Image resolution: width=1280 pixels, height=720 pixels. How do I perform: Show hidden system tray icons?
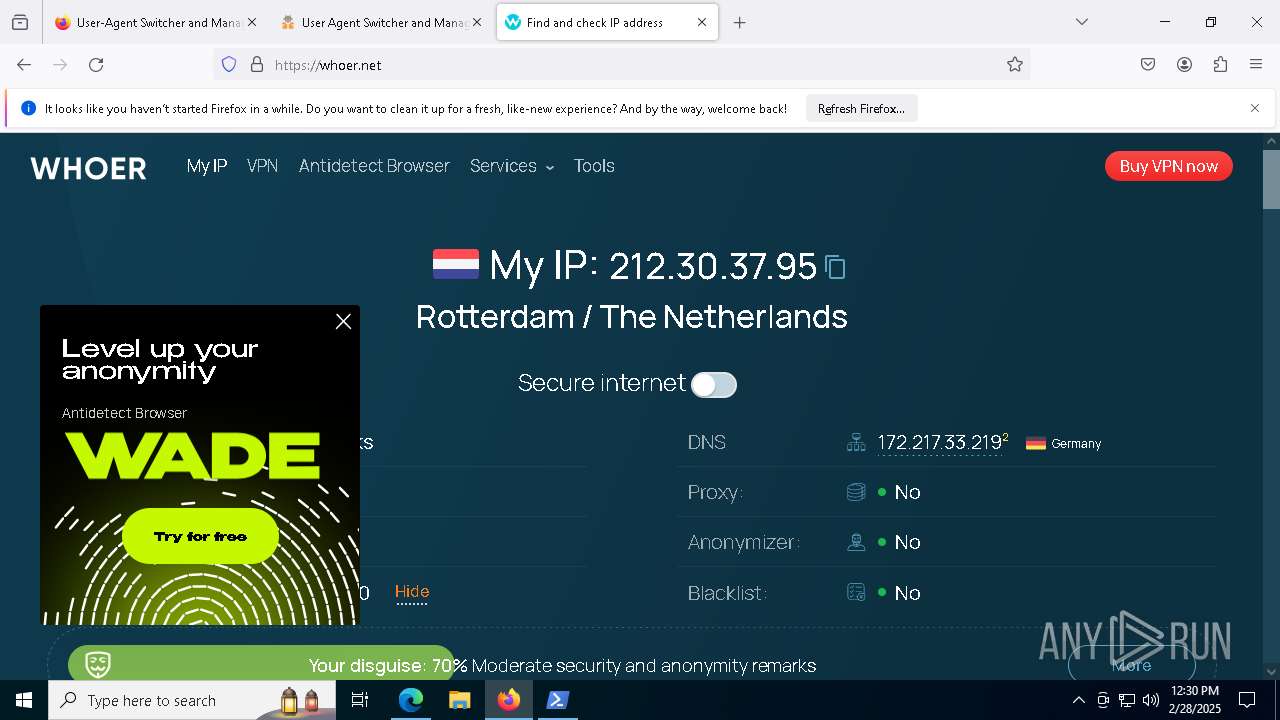(1078, 700)
